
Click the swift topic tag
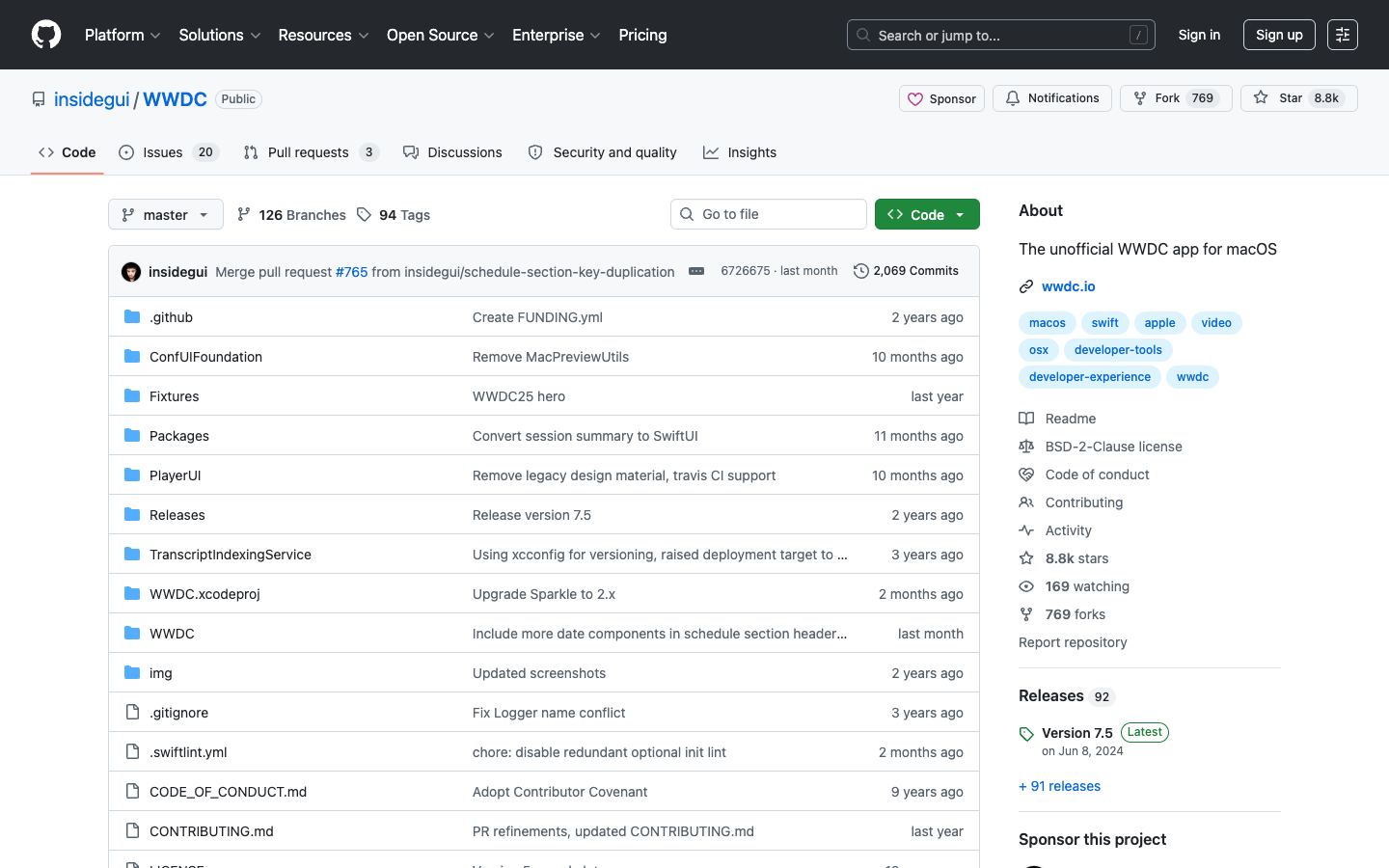coord(1104,323)
